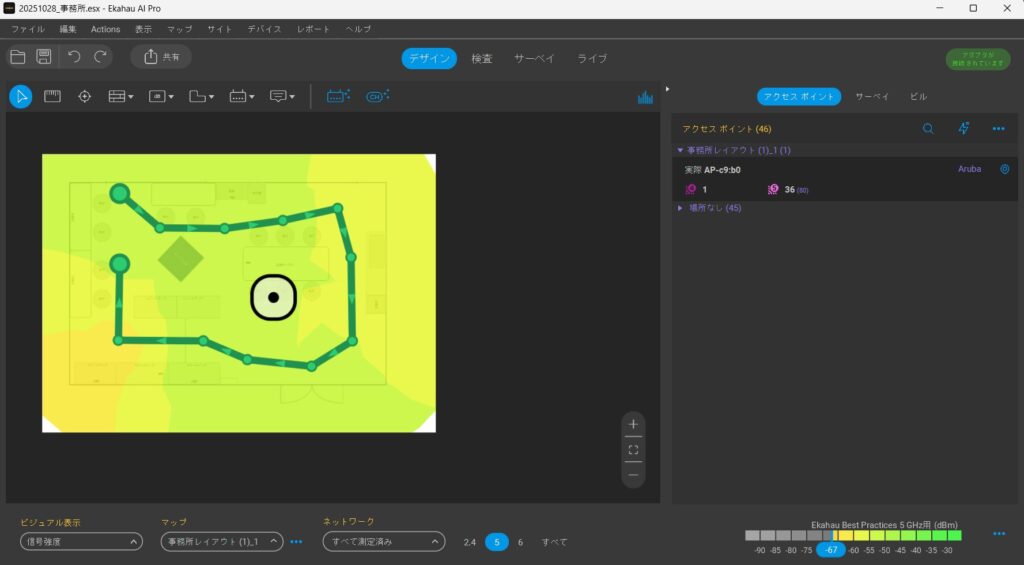Select the arrow pointer tool
The image size is (1024, 565).
21,96
